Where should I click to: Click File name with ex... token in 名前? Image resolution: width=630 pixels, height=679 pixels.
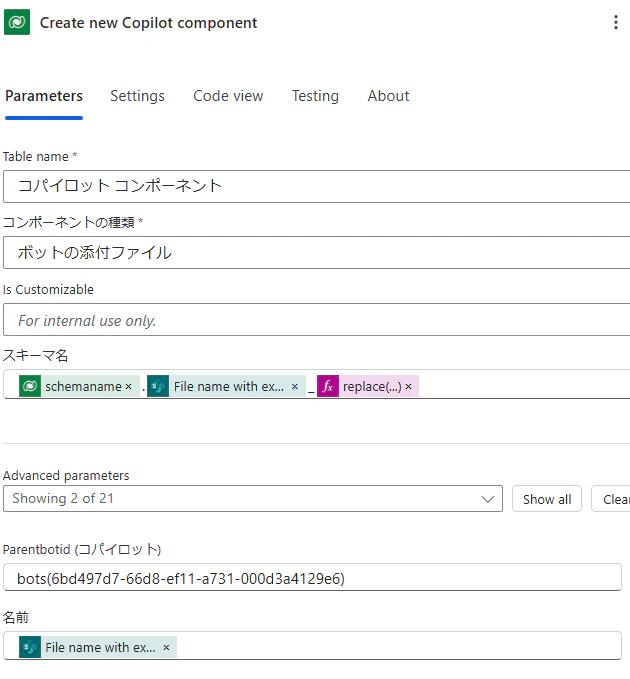click(x=100, y=647)
